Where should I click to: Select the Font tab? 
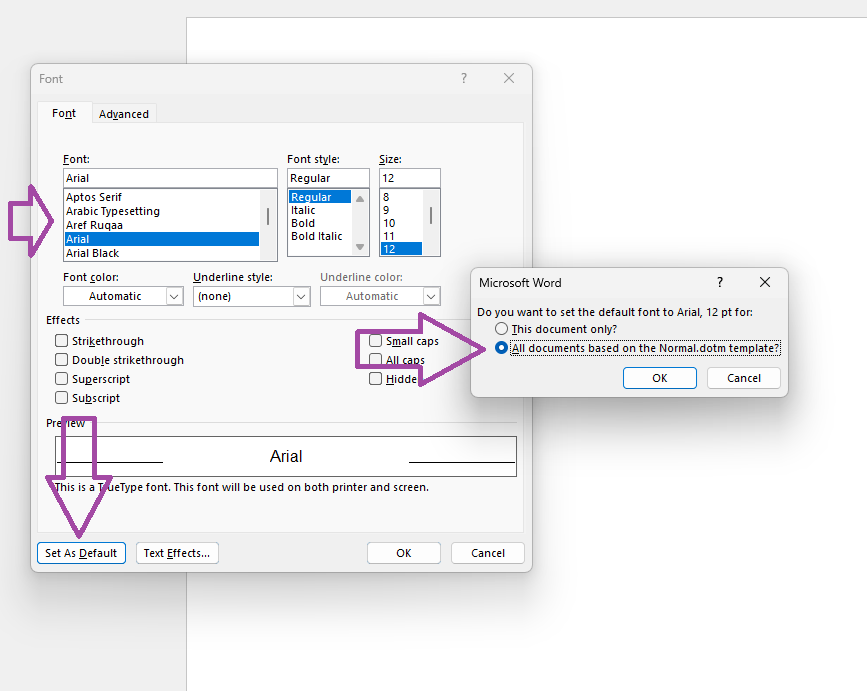[x=64, y=113]
